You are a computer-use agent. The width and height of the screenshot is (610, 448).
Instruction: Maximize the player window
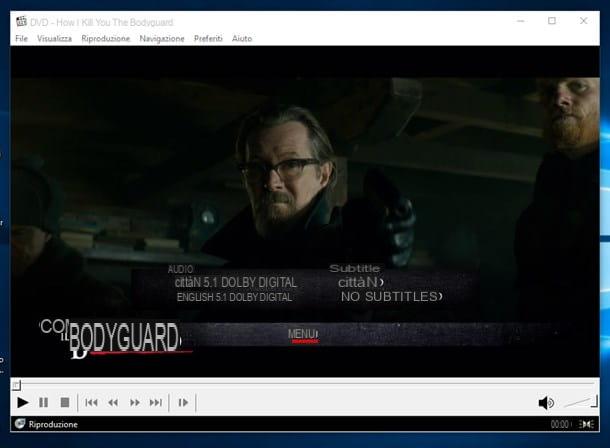click(x=552, y=21)
